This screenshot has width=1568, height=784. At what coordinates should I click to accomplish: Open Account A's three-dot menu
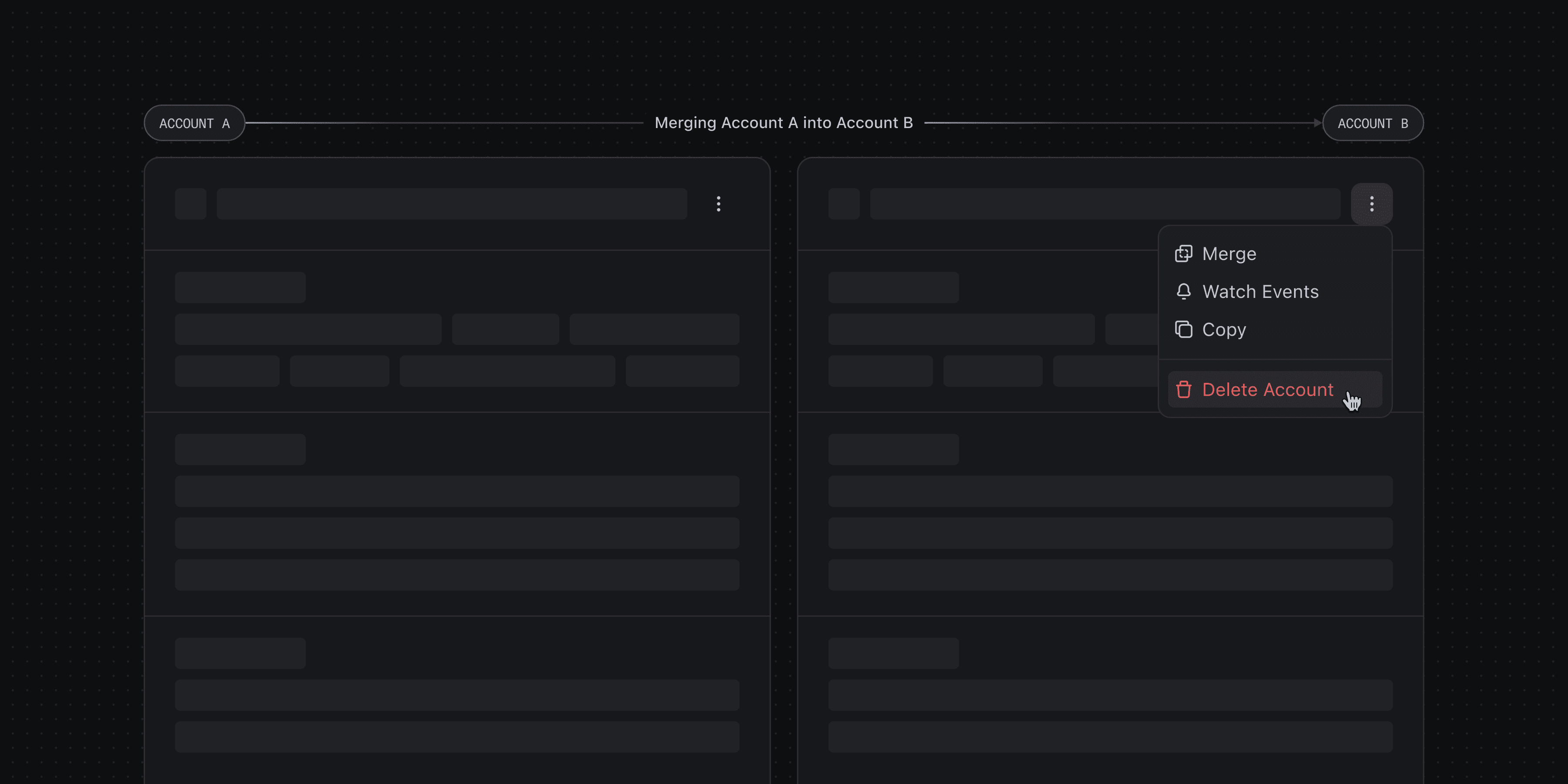pos(718,204)
